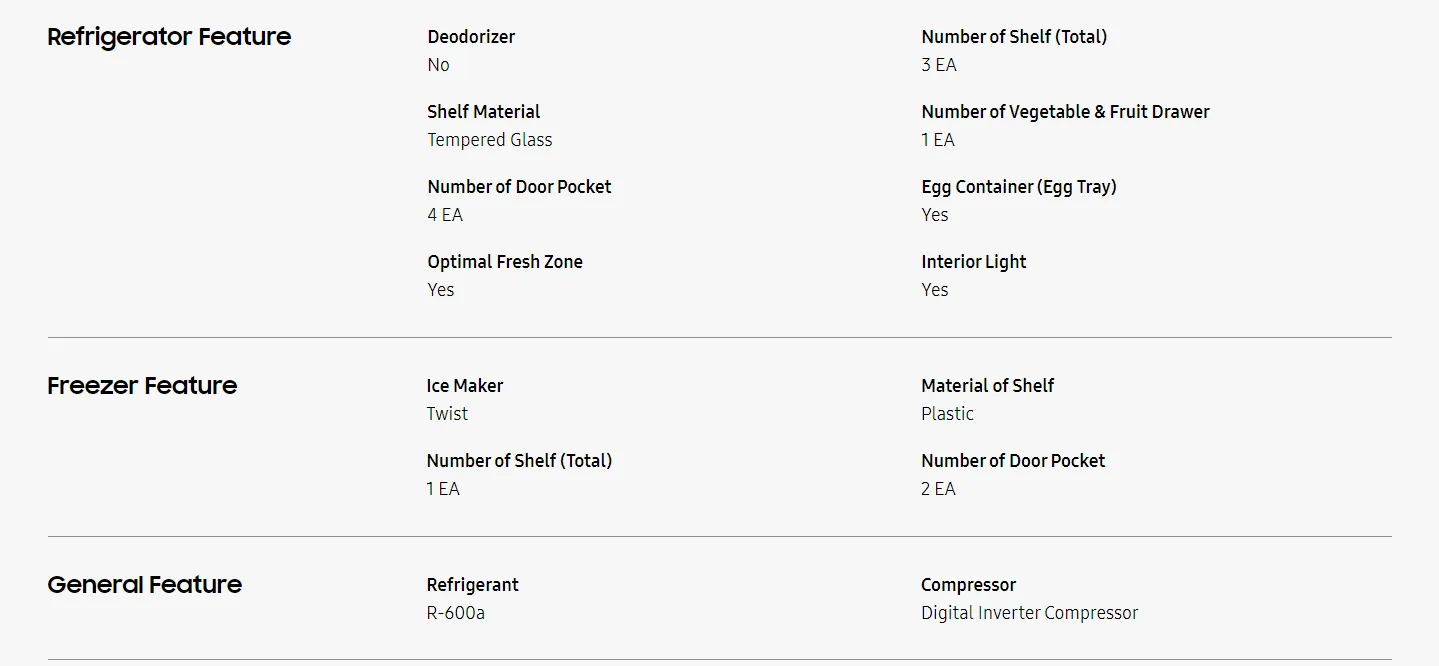This screenshot has height=666, width=1439.
Task: Click the Interior Light spec label
Action: [973, 262]
